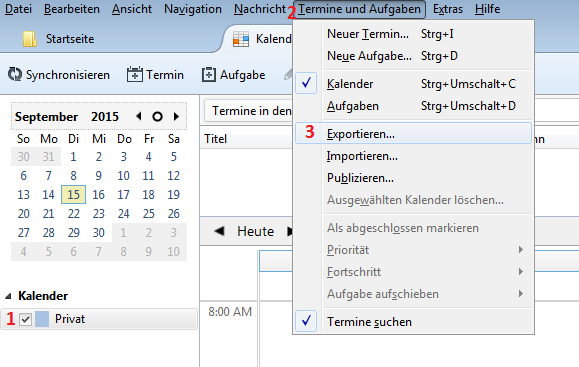Select August 31 in mini calendar

coord(48,157)
